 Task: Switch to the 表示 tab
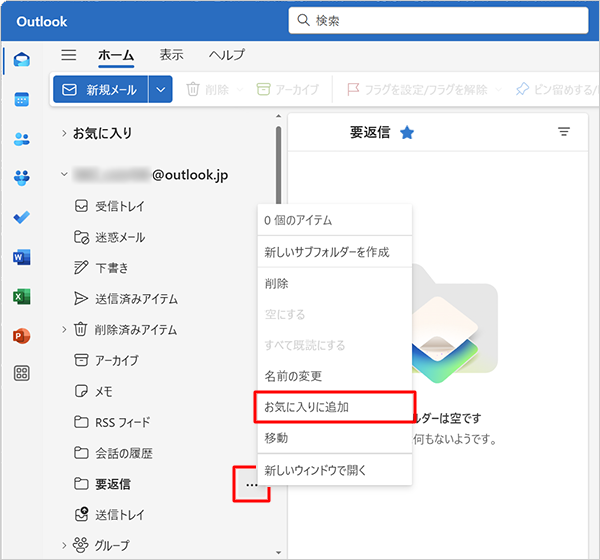pyautogui.click(x=172, y=55)
